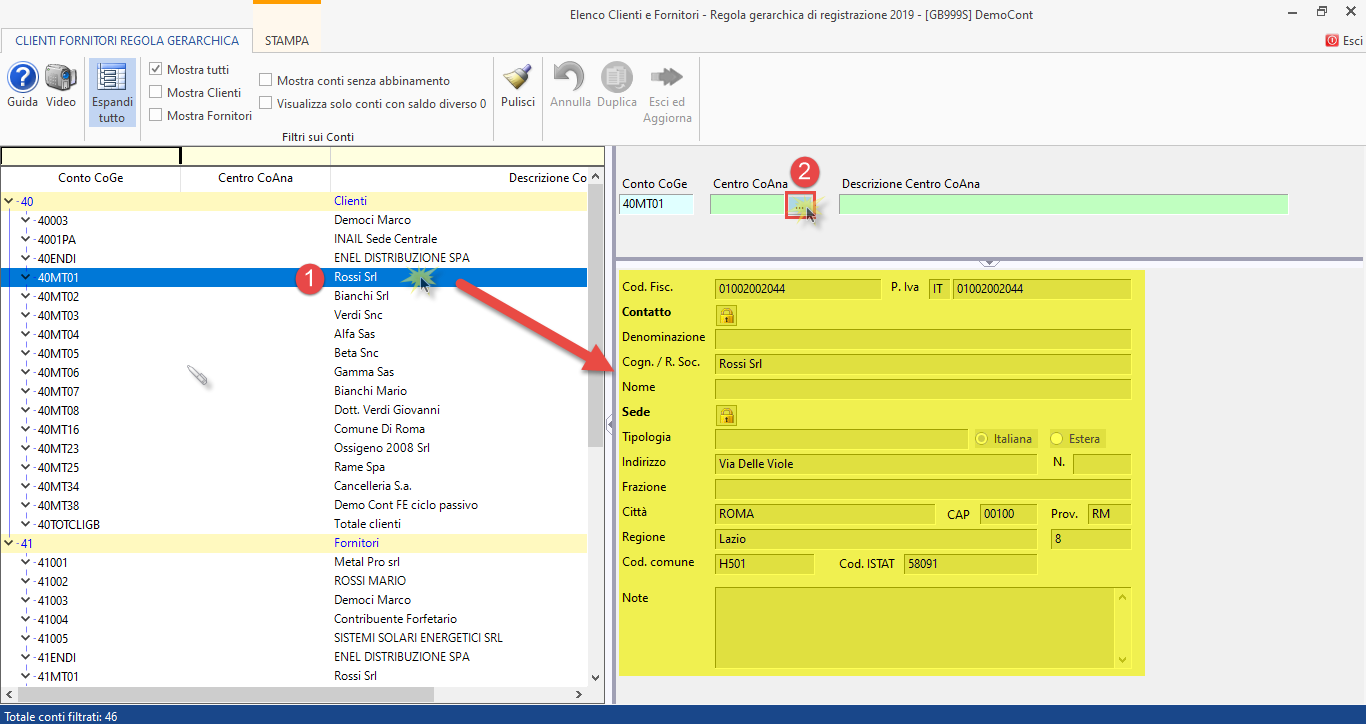Expand the 40MT02 Bianchi Srl row

click(27, 297)
